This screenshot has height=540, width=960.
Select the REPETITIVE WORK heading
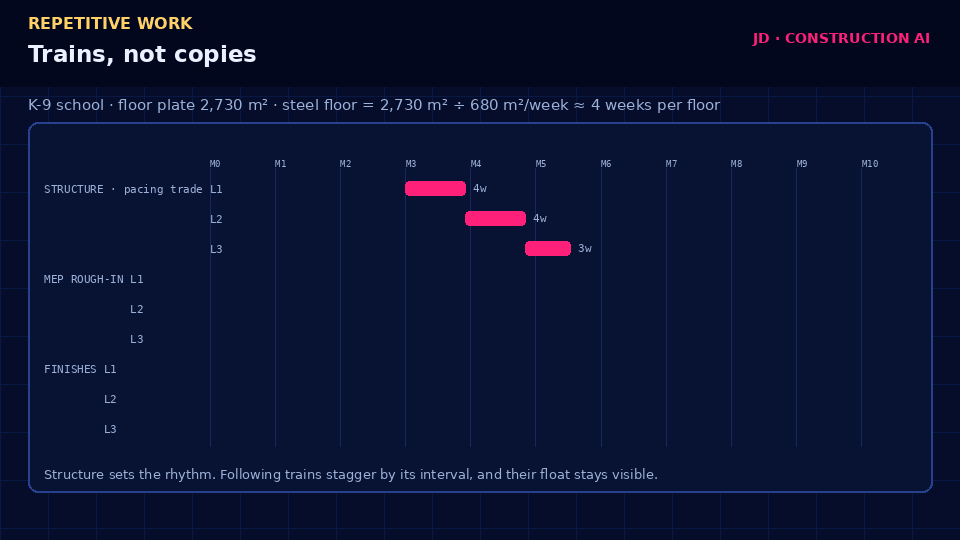[x=110, y=23]
